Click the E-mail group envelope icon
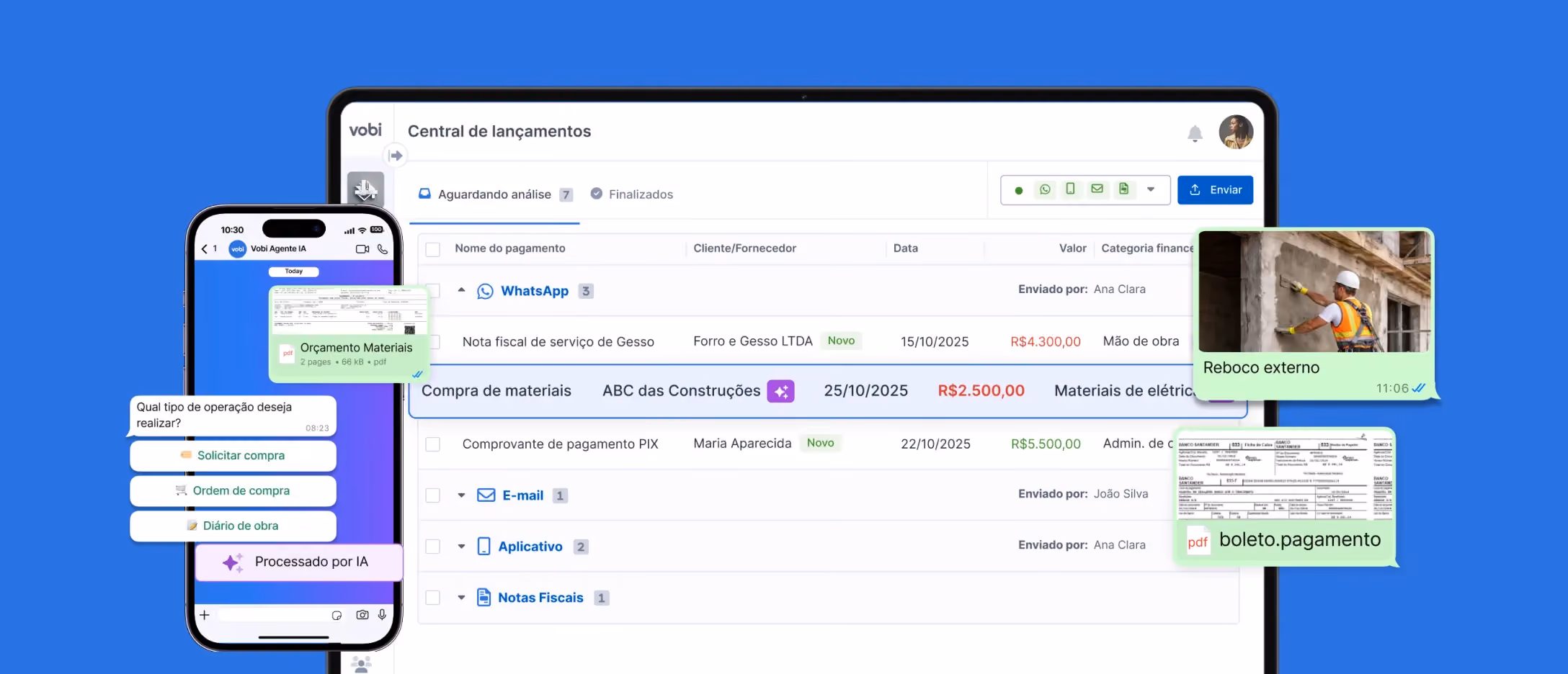This screenshot has height=674, width=1568. coord(486,495)
